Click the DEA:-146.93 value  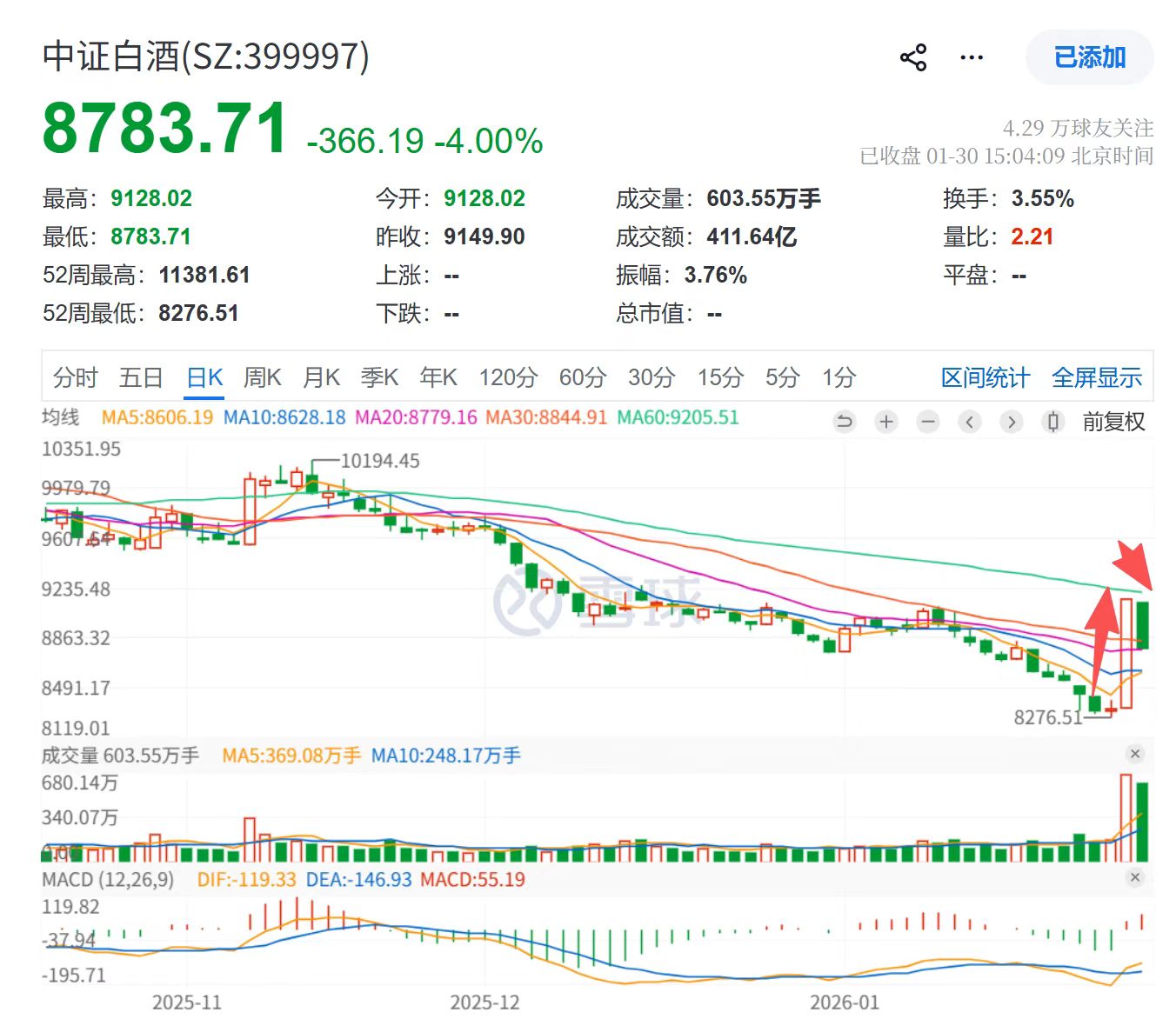point(358,880)
